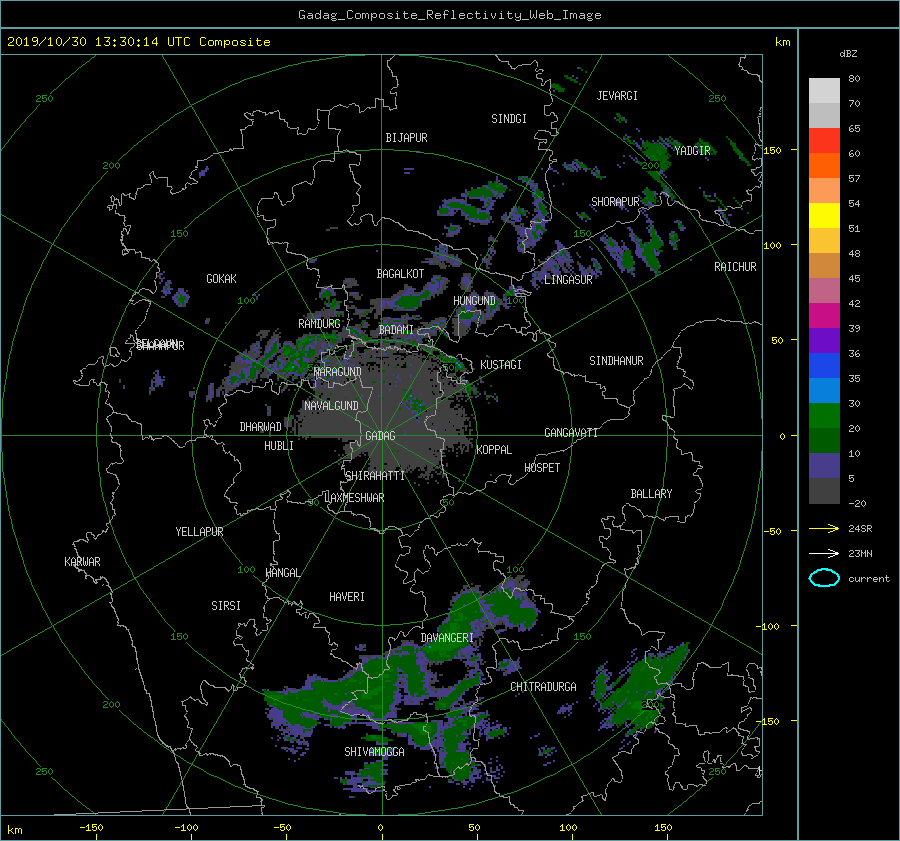Click the dBZ legend heading
The width and height of the screenshot is (900, 841).
[848, 53]
